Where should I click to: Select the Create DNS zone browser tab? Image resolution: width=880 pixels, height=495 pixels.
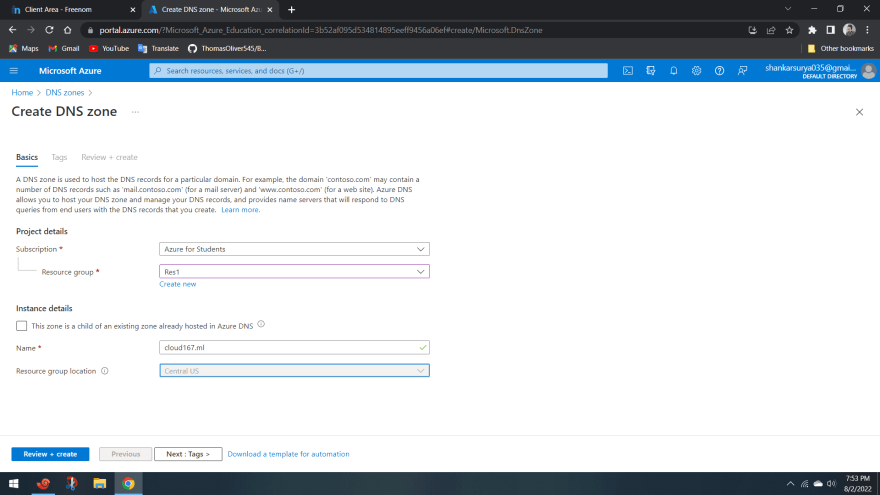[x=210, y=10]
